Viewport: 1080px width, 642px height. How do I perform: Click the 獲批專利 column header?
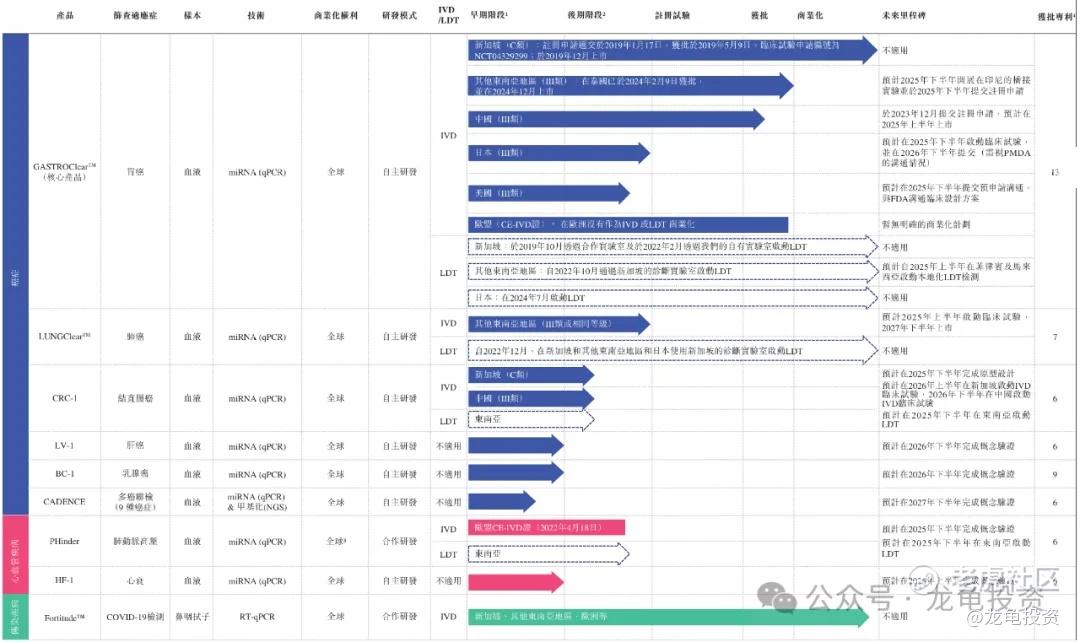tap(1055, 17)
